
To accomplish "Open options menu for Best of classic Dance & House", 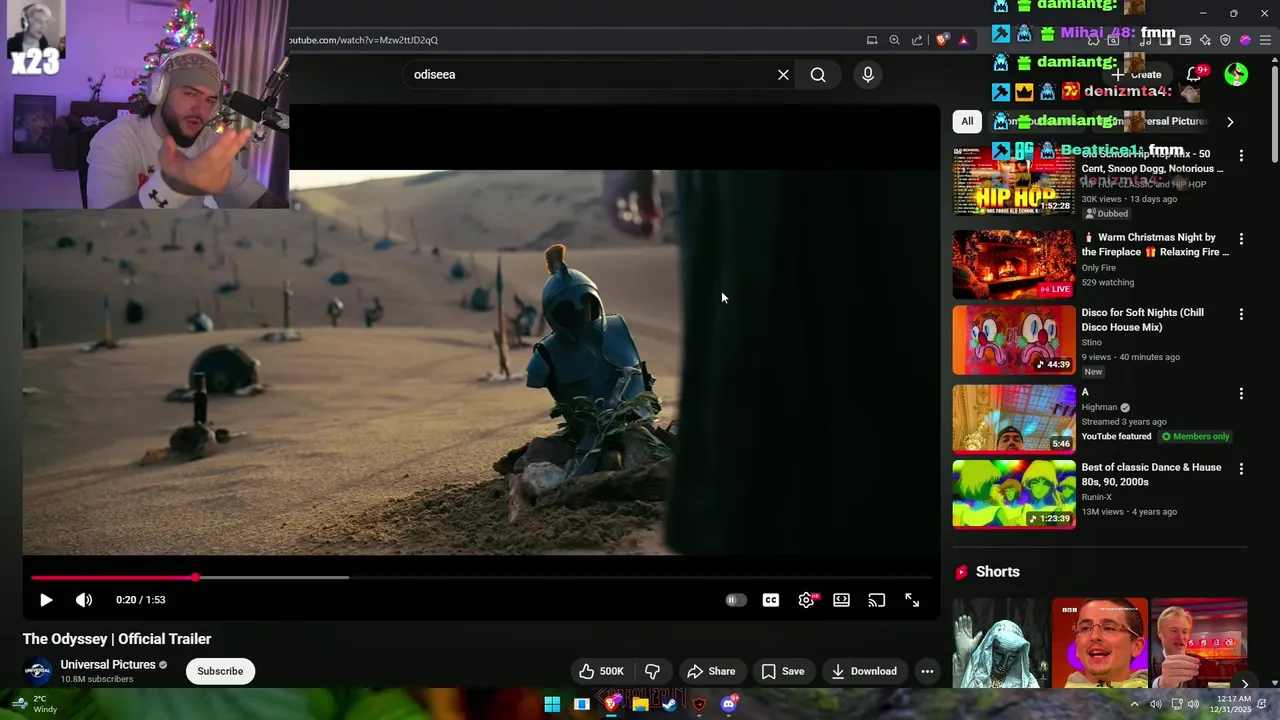I will pyautogui.click(x=1241, y=469).
